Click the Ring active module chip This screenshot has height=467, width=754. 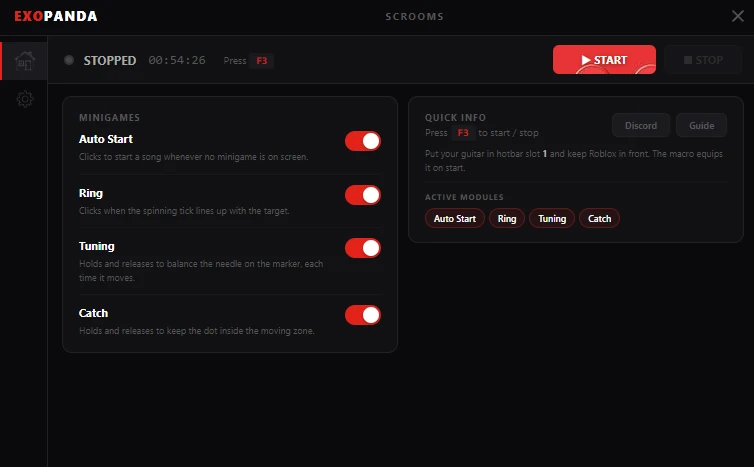click(x=506, y=218)
